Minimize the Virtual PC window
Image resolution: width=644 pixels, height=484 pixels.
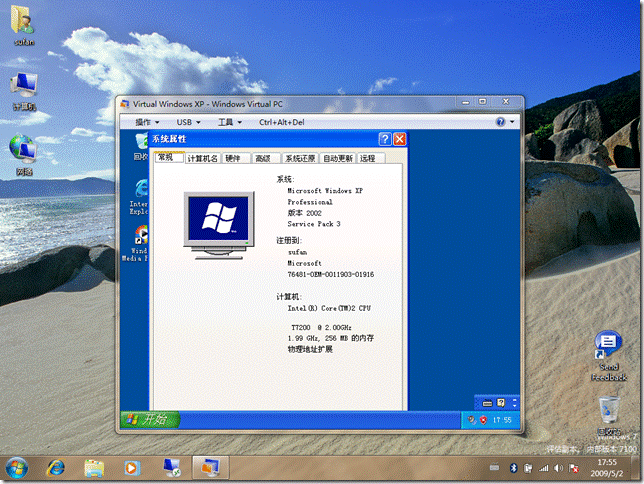(x=466, y=102)
